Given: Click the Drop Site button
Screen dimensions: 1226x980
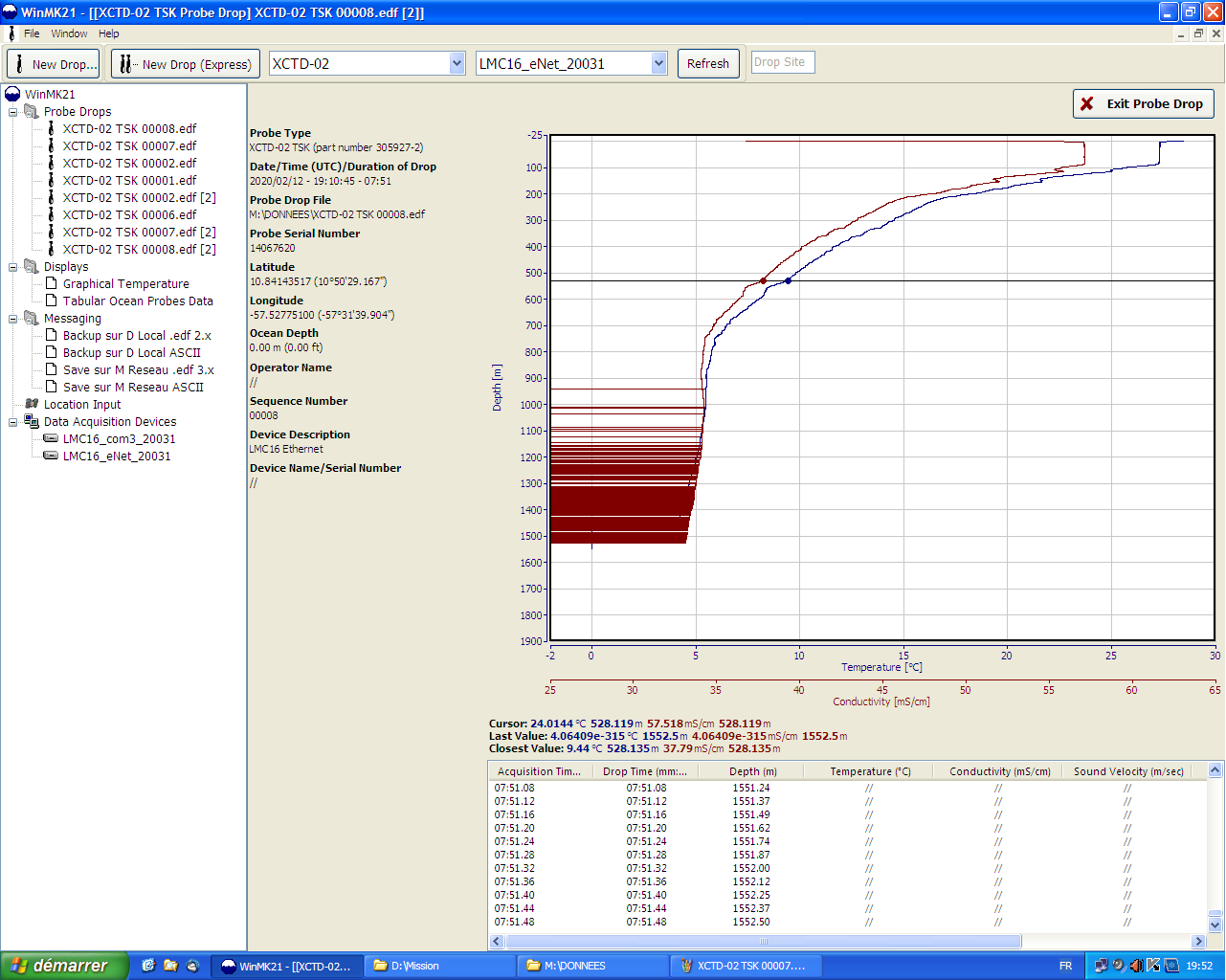Looking at the screenshot, I should tap(782, 62).
